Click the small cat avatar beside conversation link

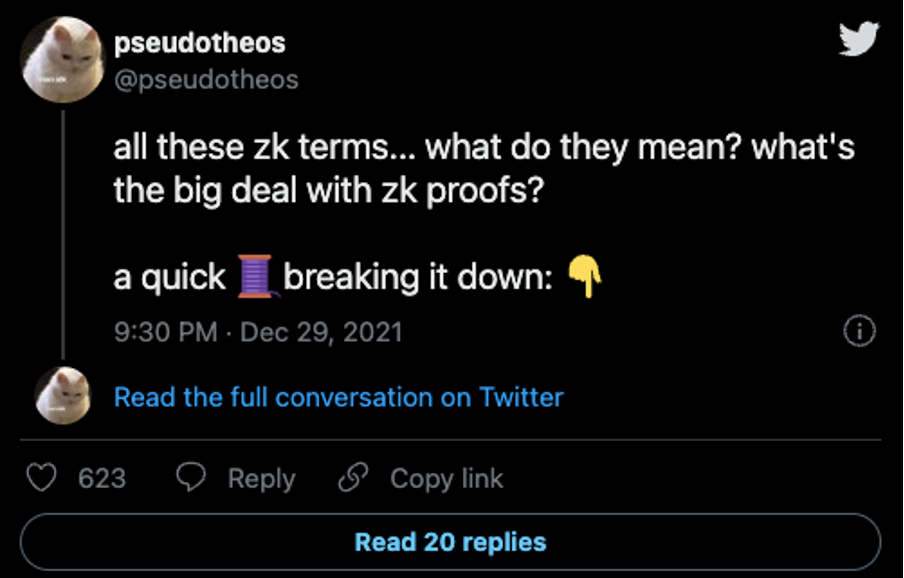(x=64, y=396)
